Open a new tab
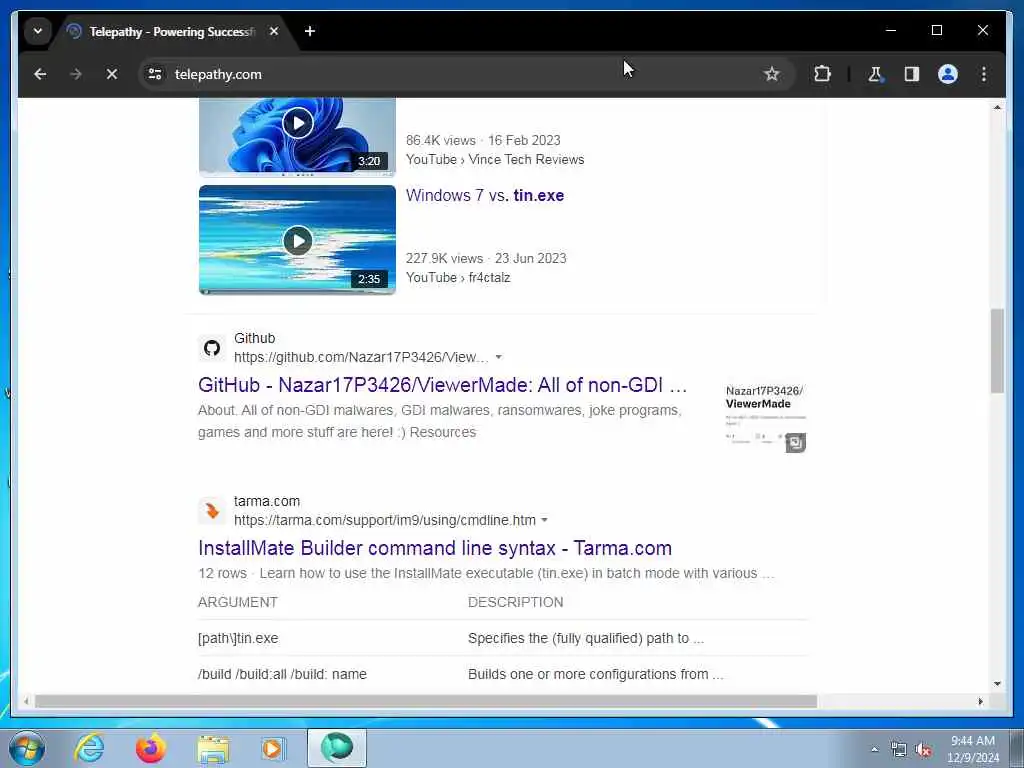This screenshot has width=1024, height=768. pos(310,31)
